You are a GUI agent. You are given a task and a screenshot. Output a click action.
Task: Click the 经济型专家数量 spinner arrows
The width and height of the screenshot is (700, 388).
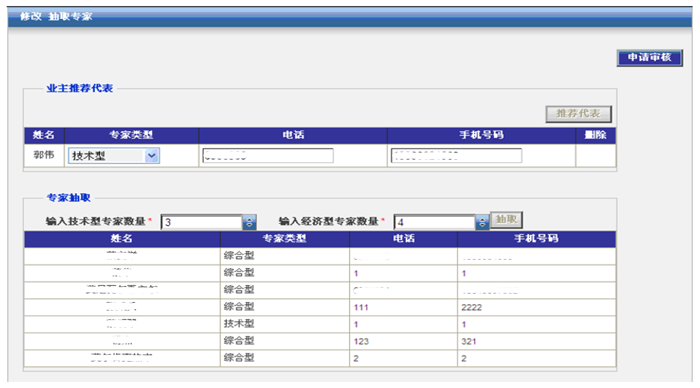(482, 222)
